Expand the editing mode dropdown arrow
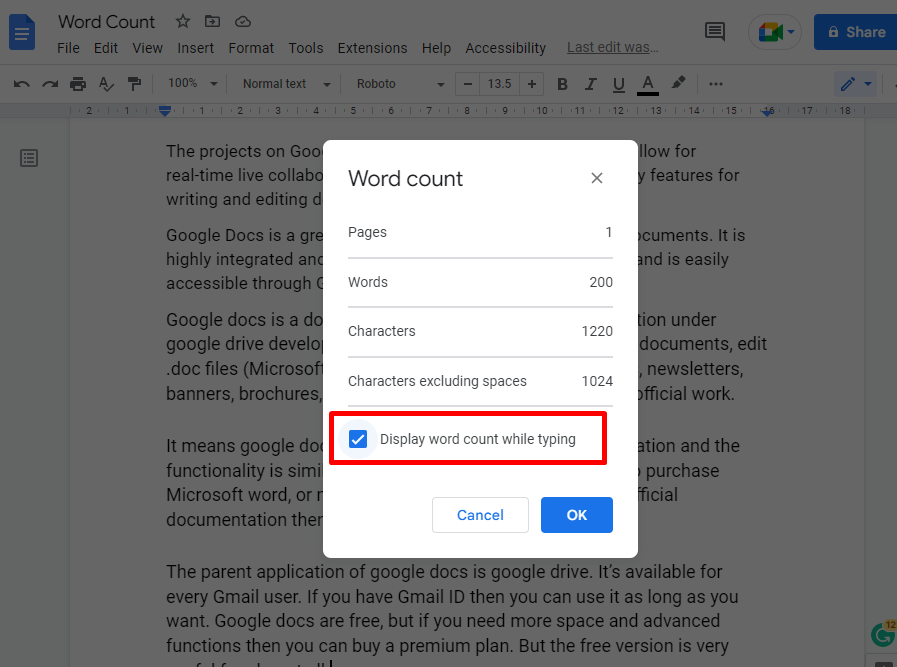Viewport: 897px width, 667px height. tap(868, 84)
